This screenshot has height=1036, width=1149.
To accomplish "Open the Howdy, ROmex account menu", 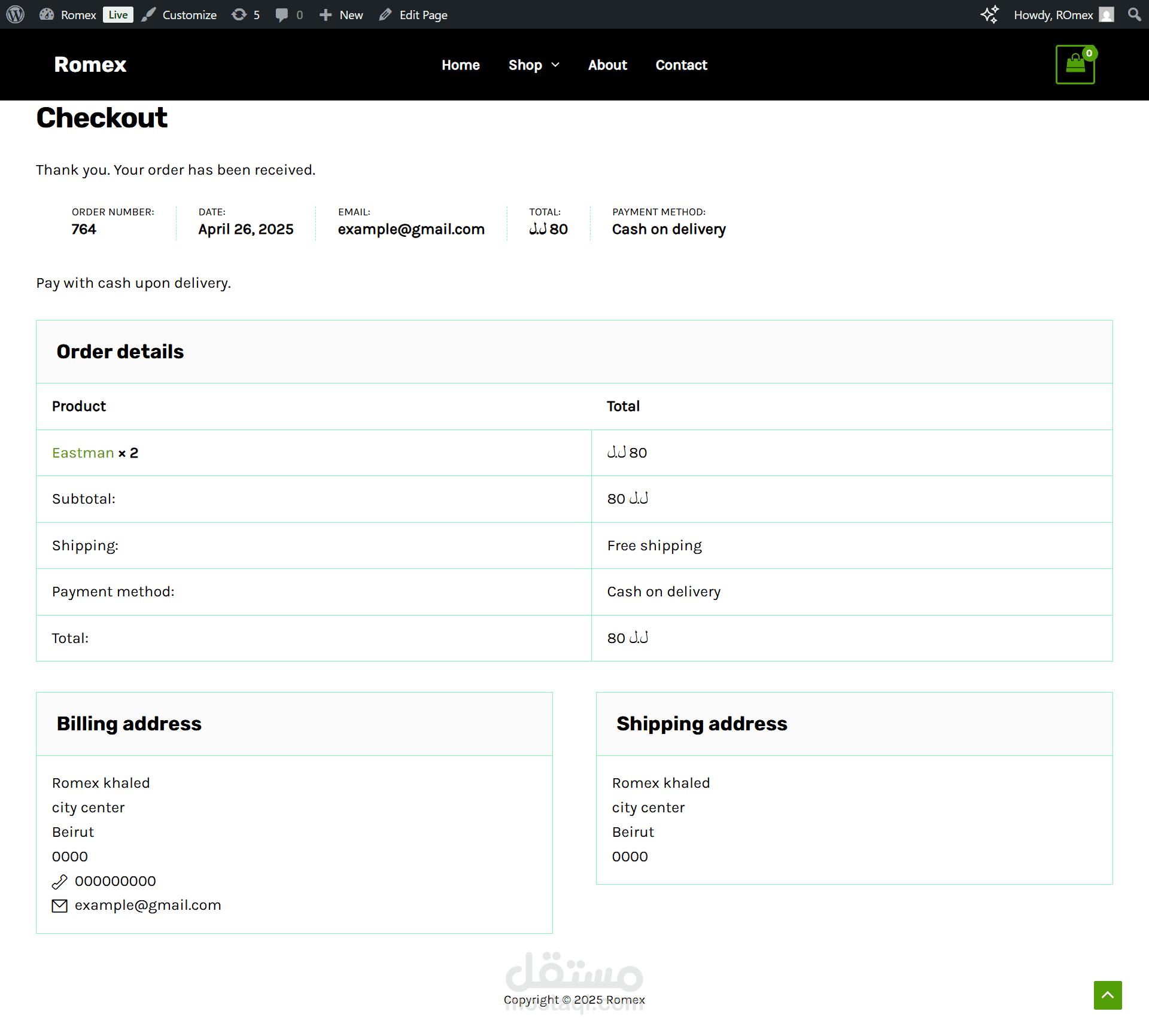I will coord(1062,14).
